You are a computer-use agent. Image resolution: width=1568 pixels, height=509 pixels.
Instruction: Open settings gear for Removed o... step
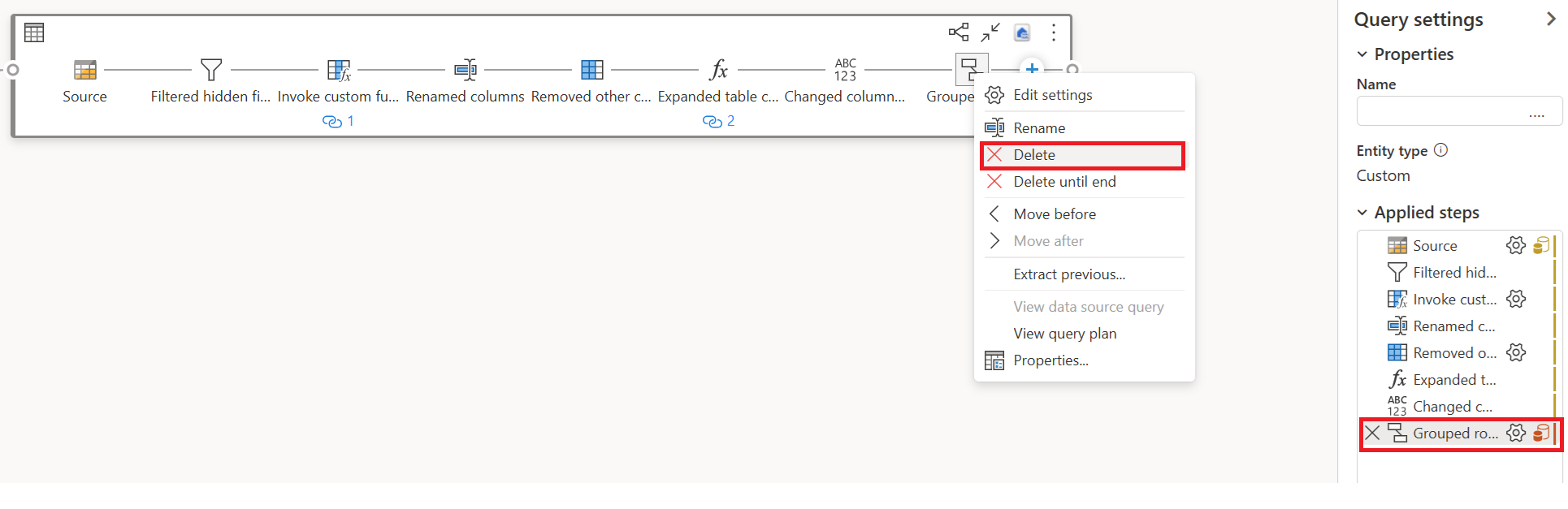click(1516, 353)
